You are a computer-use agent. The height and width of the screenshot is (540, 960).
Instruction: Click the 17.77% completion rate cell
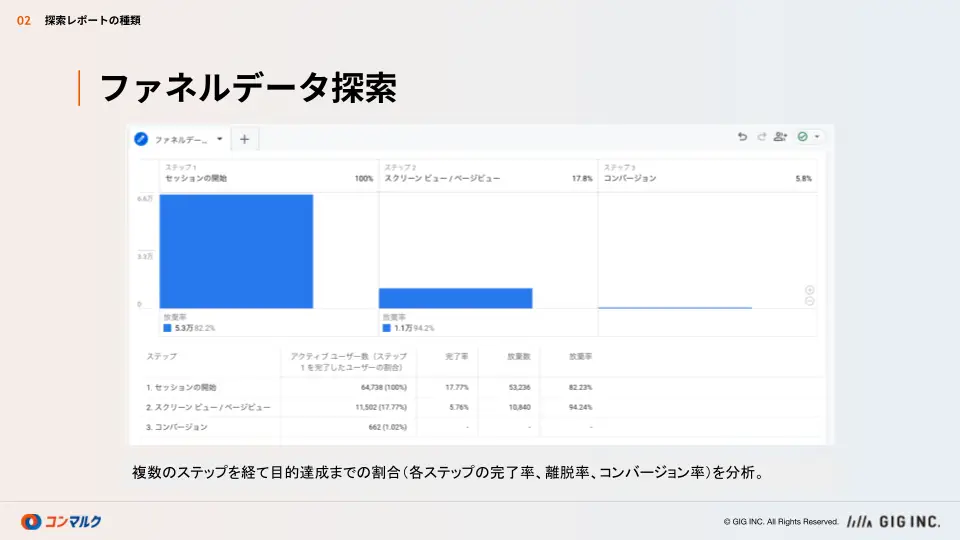(457, 388)
